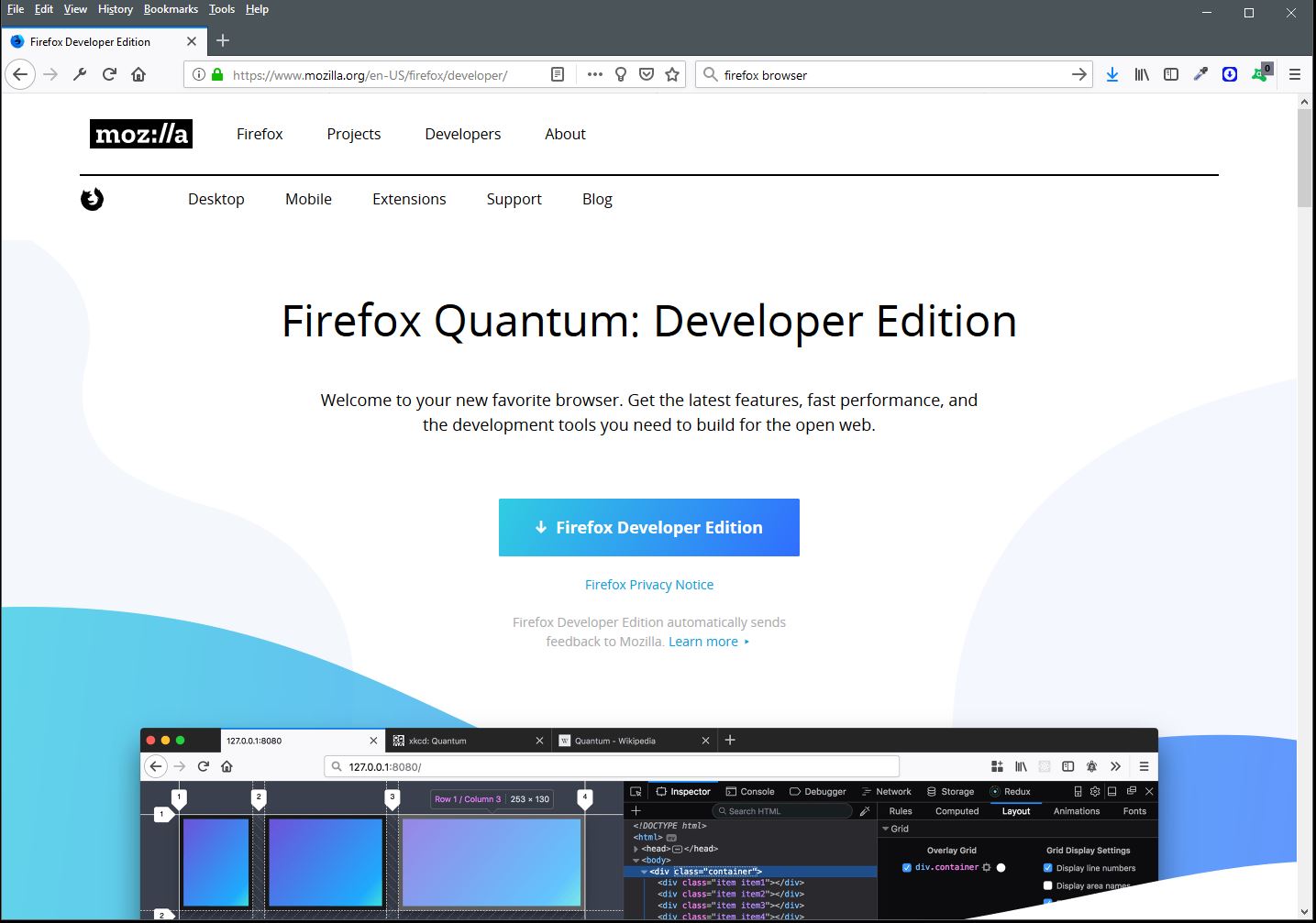Click the scrollbar down arrow
Screen dimensions: 1316x923
1305,913
